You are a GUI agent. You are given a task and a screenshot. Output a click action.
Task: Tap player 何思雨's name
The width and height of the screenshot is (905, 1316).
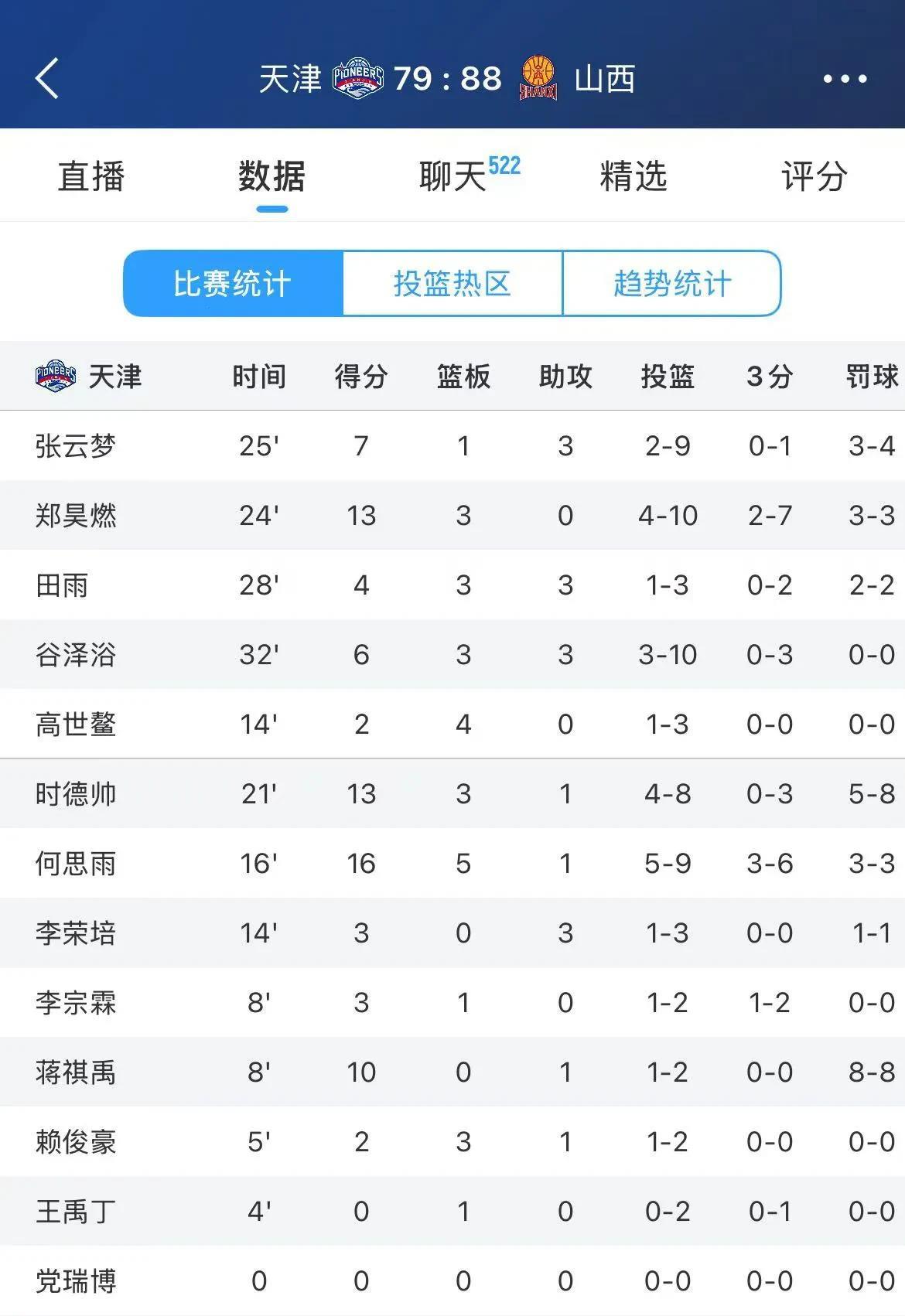[76, 864]
